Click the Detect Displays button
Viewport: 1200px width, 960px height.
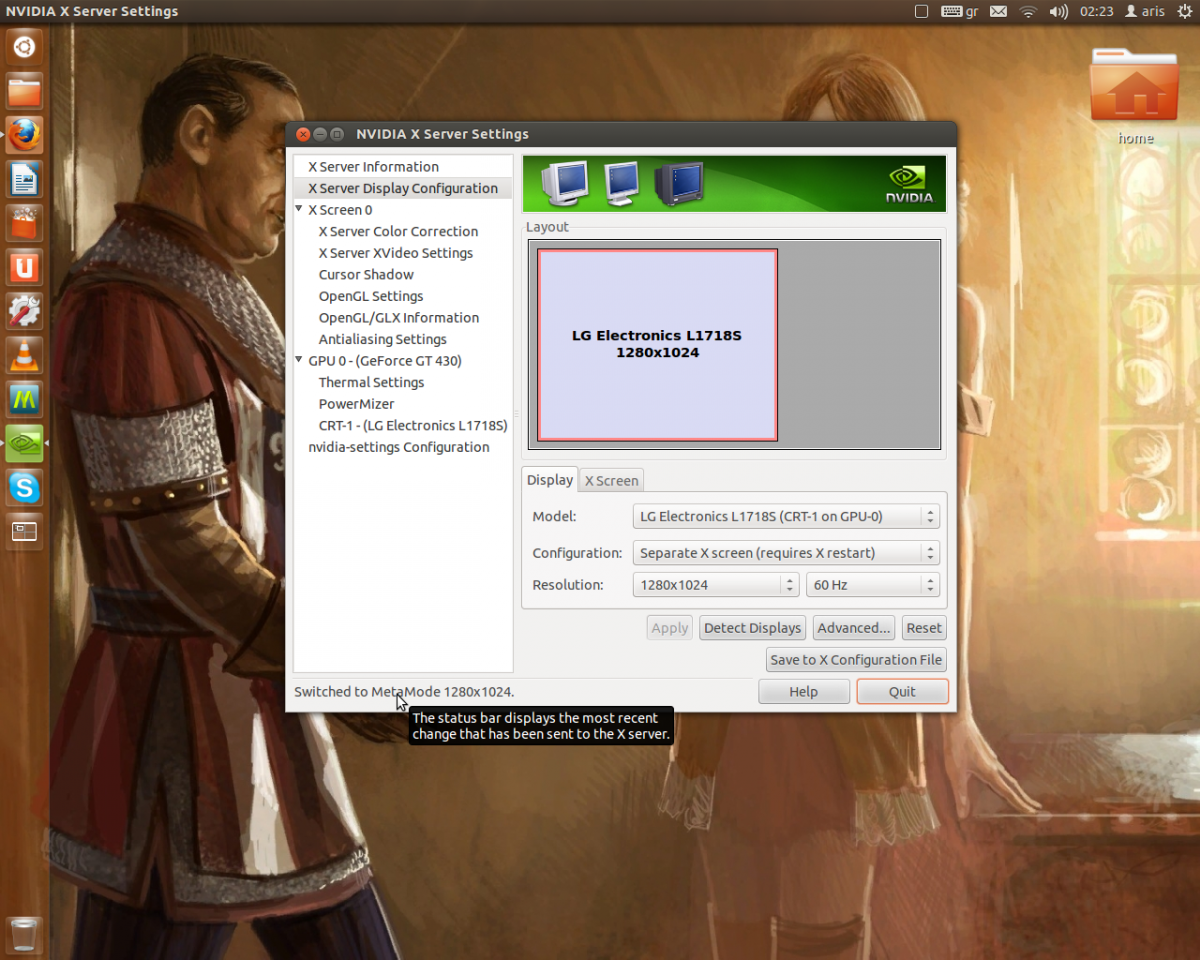(753, 628)
